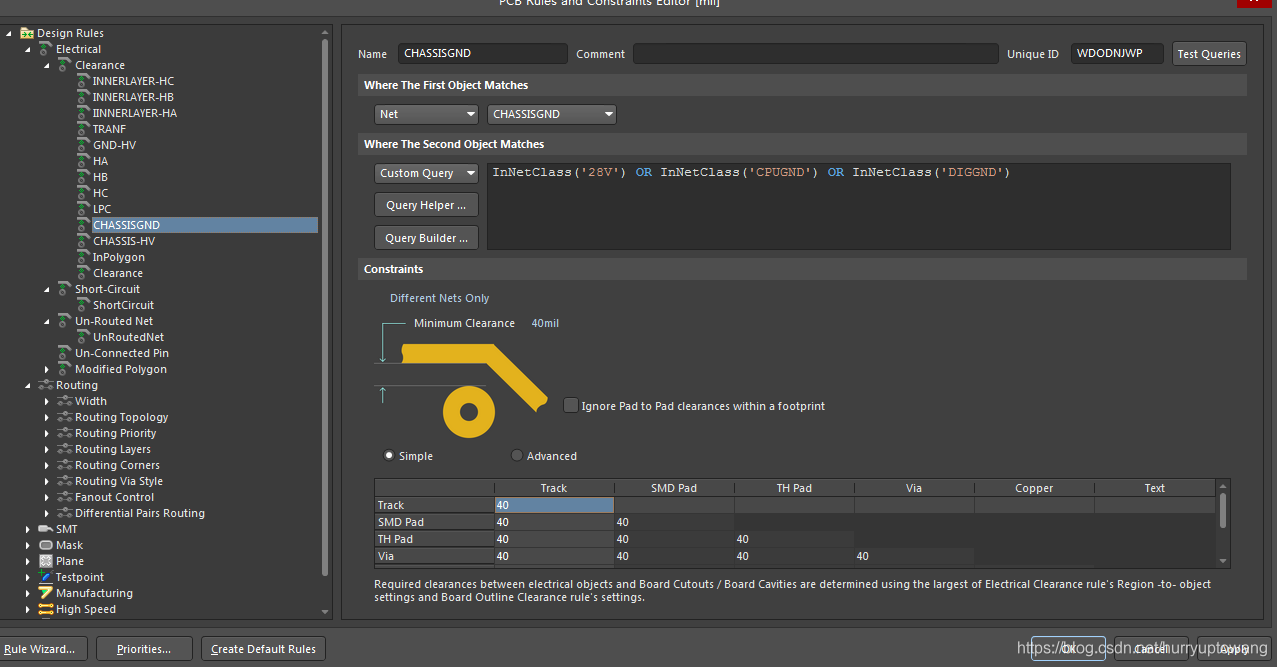Screen dimensions: 1277x667
Task: Click the Electrical category icon
Action: point(46,49)
